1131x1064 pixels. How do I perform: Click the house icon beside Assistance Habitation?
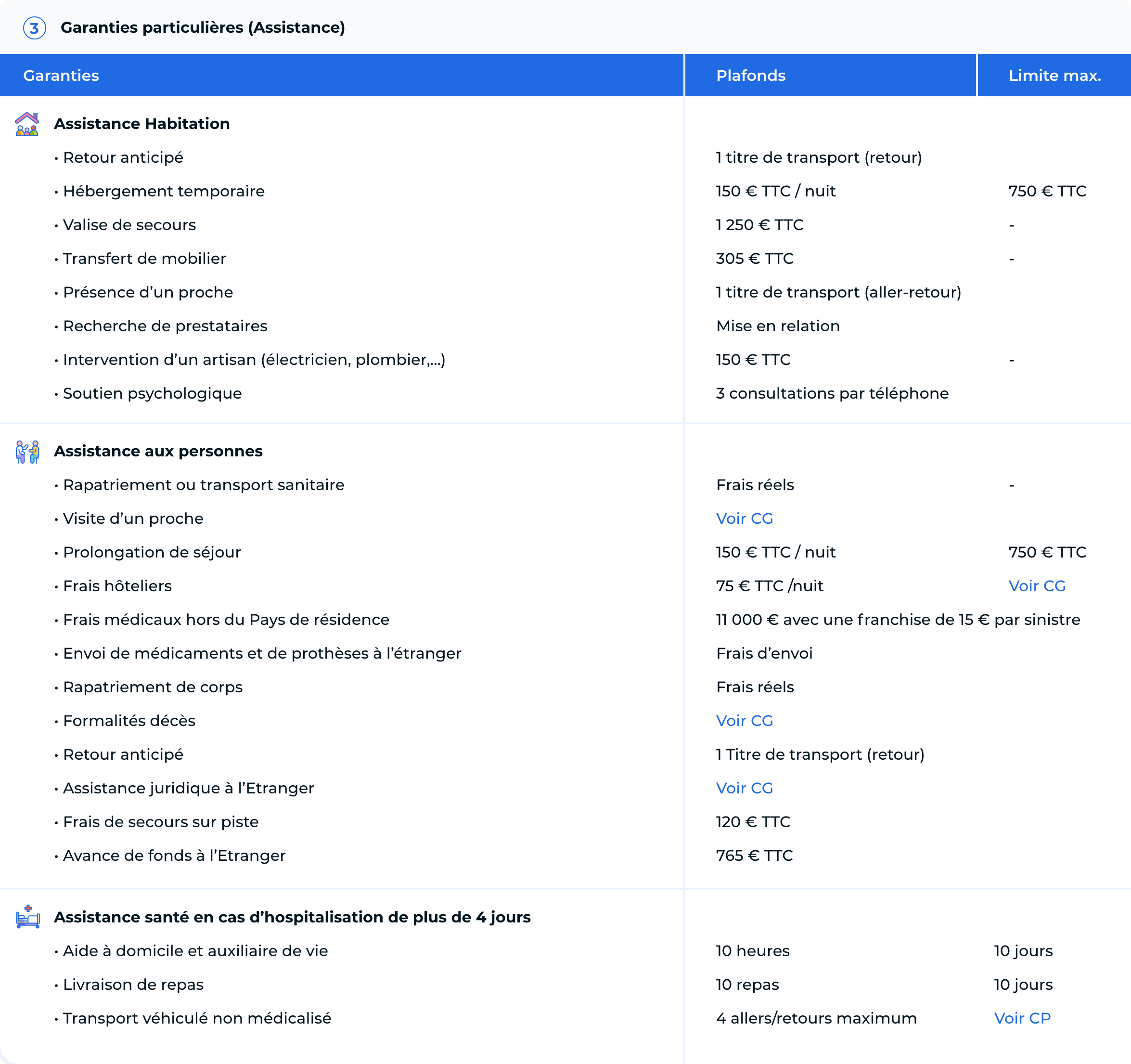(27, 124)
